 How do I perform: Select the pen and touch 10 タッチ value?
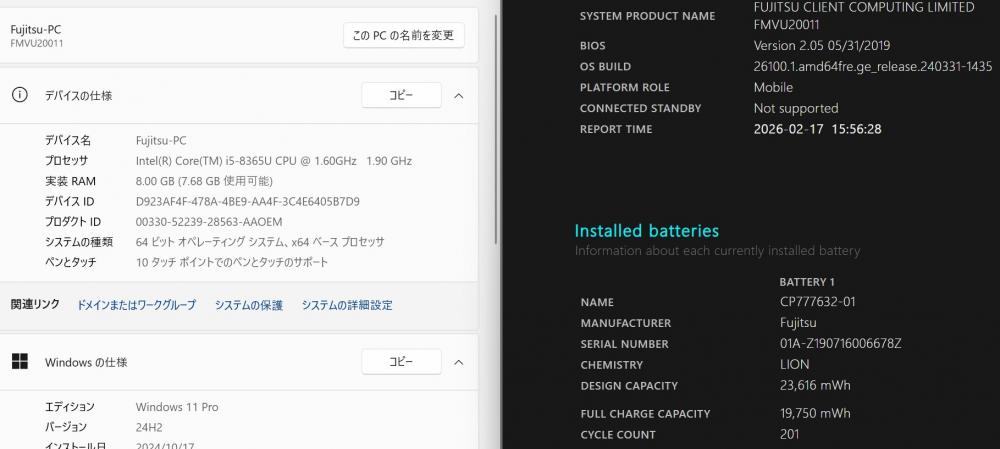click(x=232, y=262)
